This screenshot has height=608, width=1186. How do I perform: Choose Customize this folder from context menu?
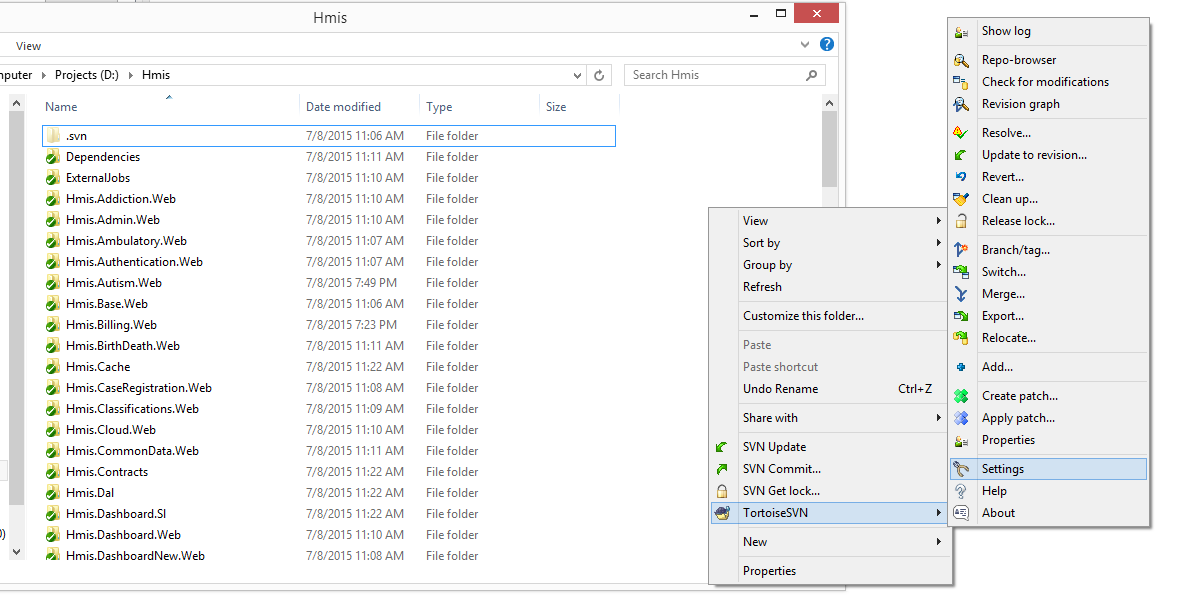pyautogui.click(x=803, y=316)
